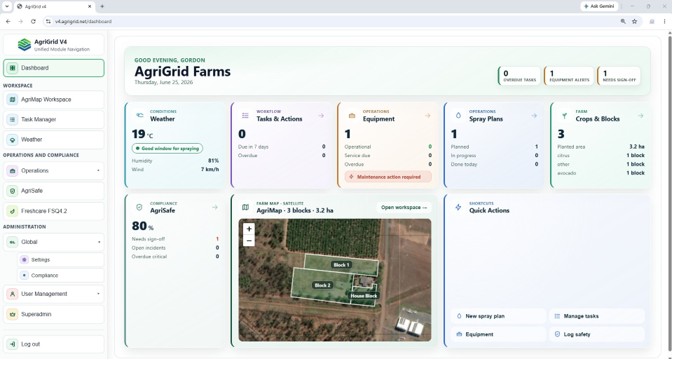
Task: Click the Equipment quick action button
Action: coord(498,334)
